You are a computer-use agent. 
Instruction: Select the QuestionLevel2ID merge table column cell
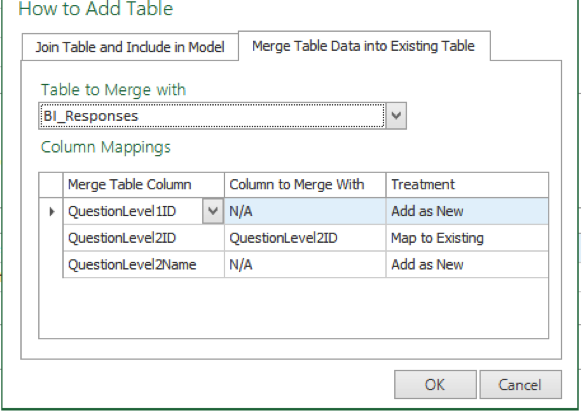pos(144,238)
